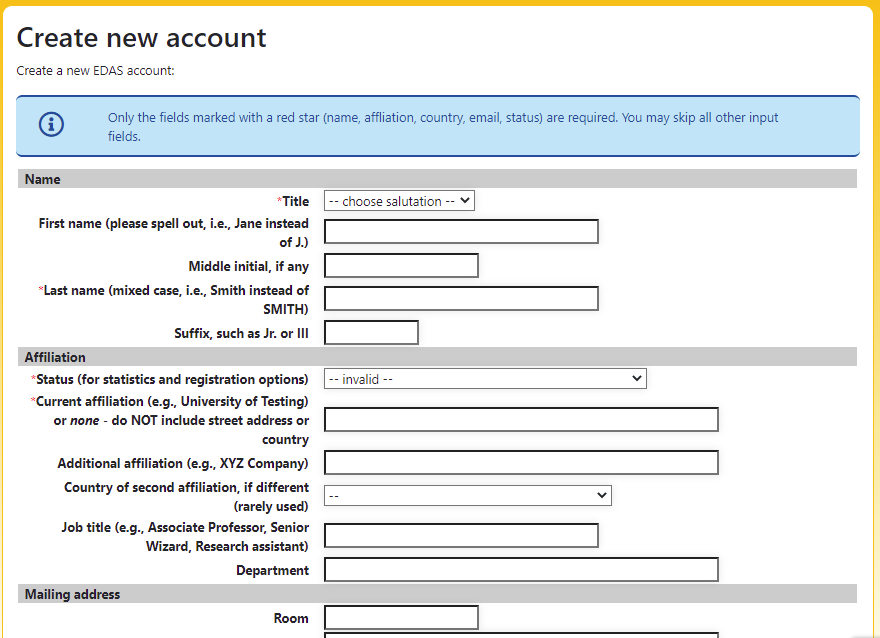Select the Job title input field
This screenshot has width=880, height=638.
(x=461, y=536)
